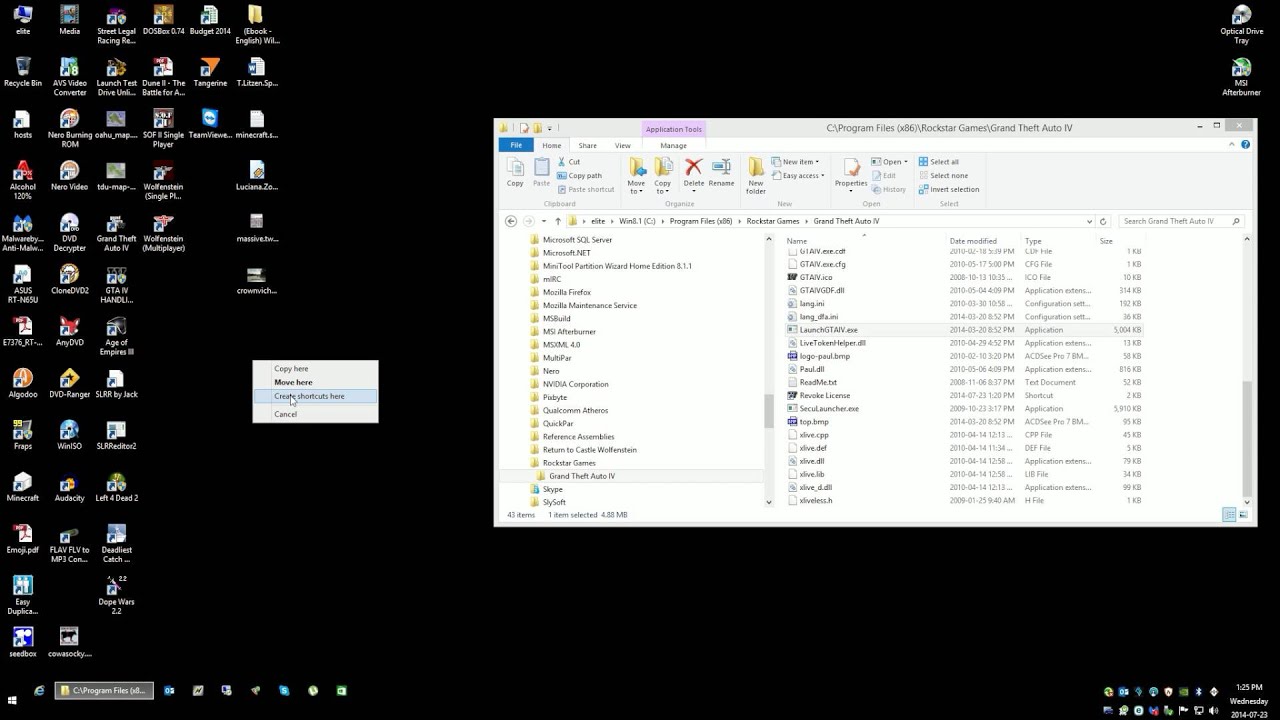Open Quick Access Toolbar customize dropdown
Image resolution: width=1280 pixels, height=720 pixels.
pos(550,128)
